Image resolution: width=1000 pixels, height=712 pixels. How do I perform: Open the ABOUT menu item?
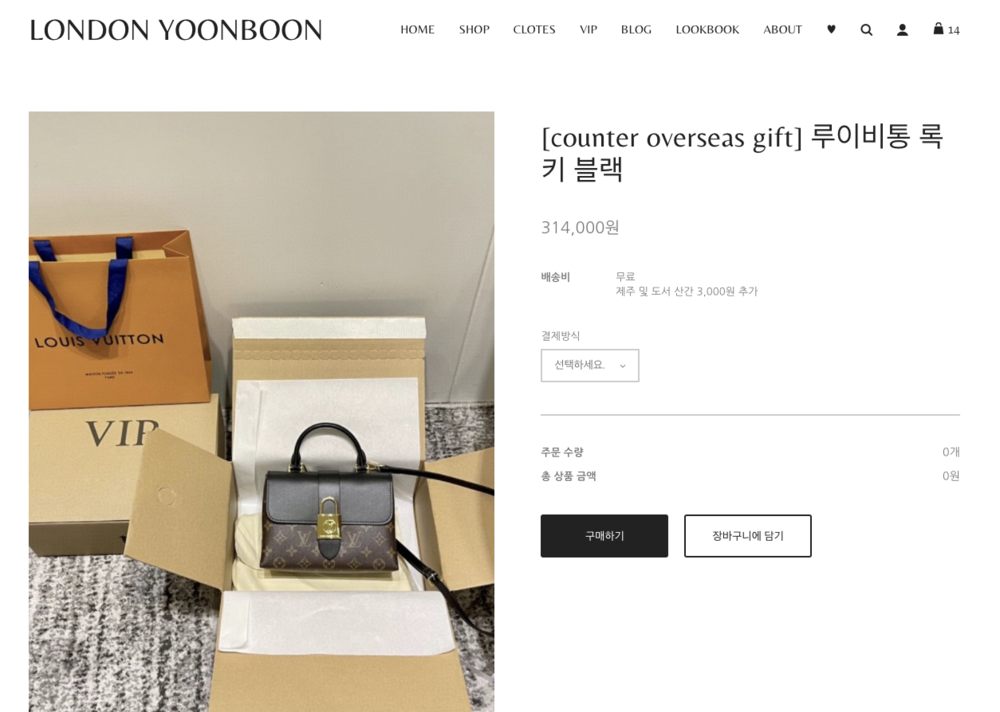[x=783, y=29]
